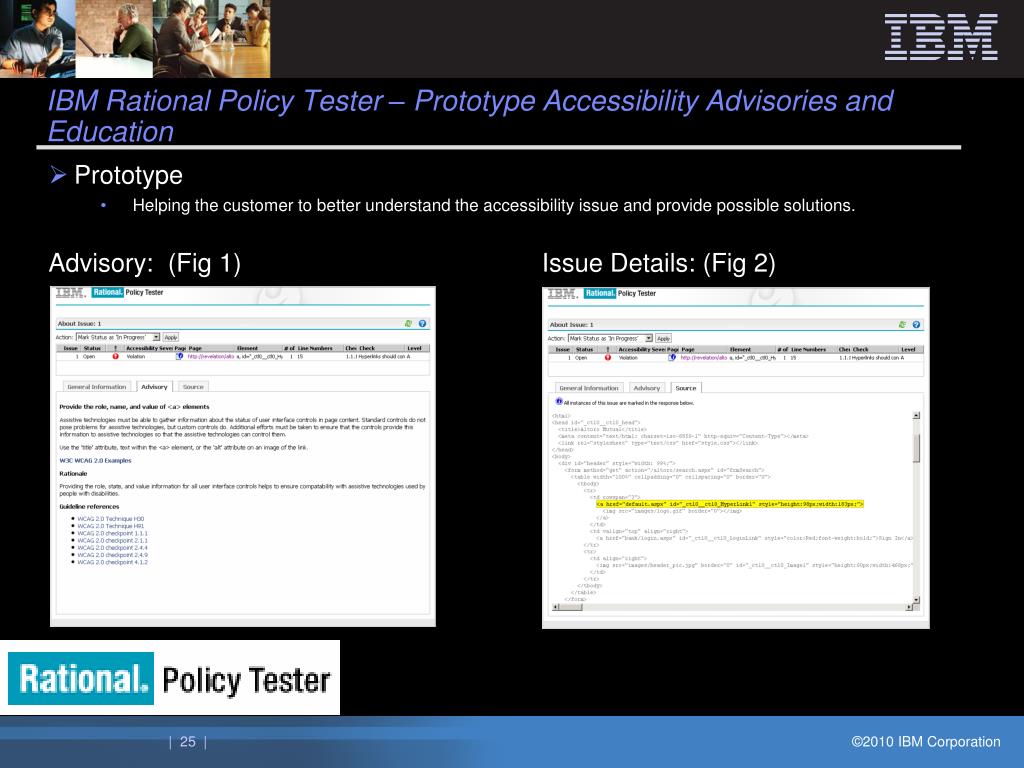1024x768 pixels.
Task: Click the Apply button in Fig 1
Action: (x=170, y=337)
